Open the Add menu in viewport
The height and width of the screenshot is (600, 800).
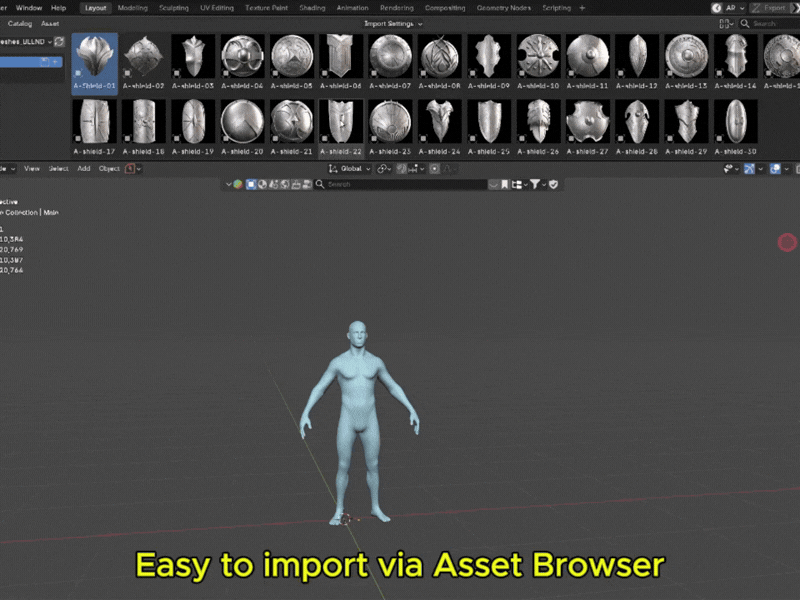click(x=84, y=169)
